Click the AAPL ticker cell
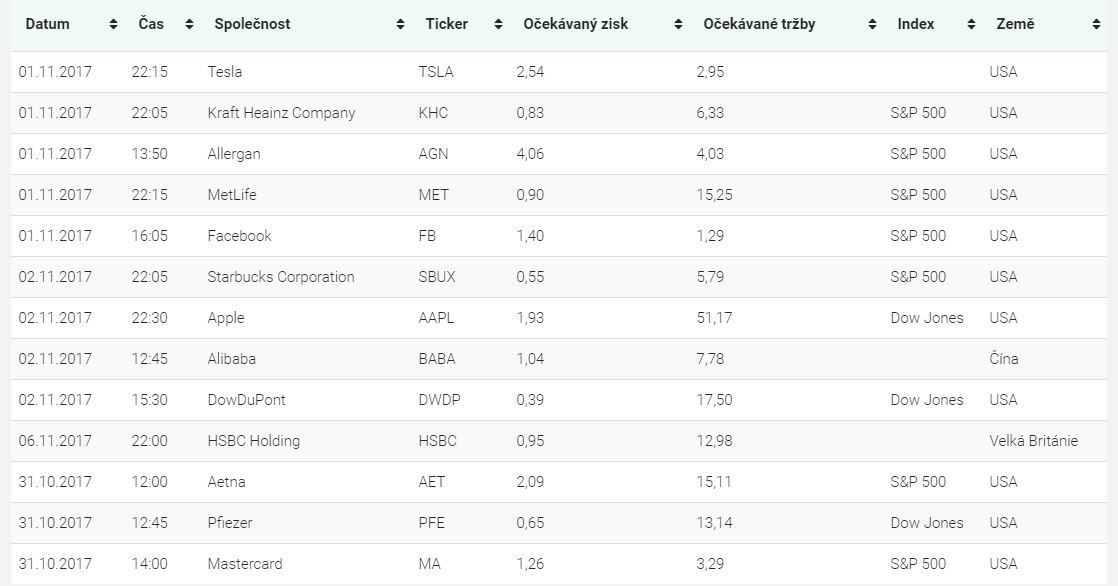Viewport: 1118px width, 586px height. [x=436, y=318]
